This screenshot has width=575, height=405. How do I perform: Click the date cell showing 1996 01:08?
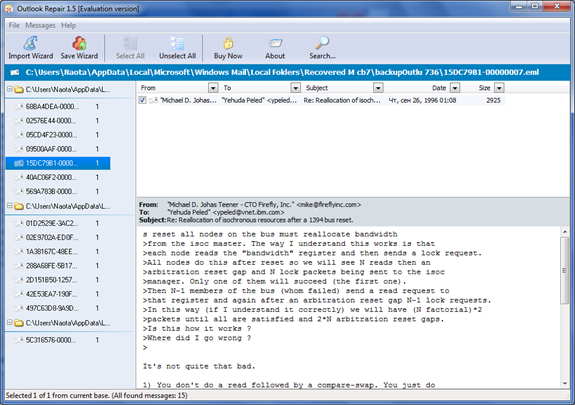[x=422, y=100]
